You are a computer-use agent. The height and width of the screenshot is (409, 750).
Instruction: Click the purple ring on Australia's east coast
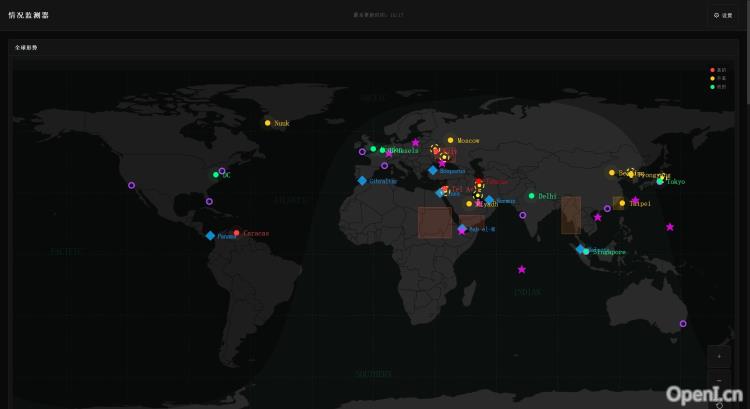pos(683,324)
